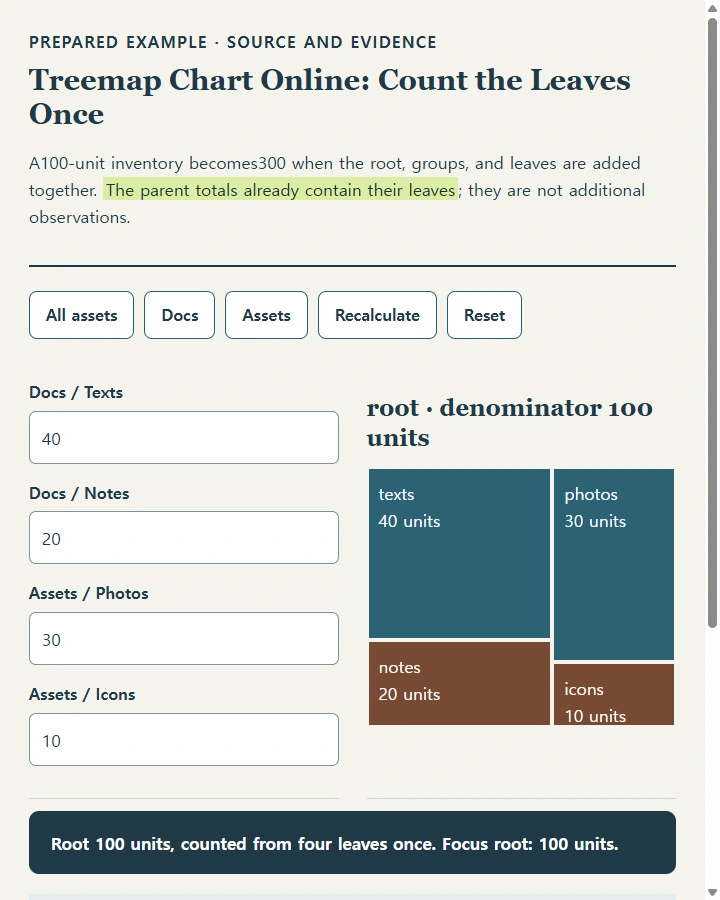
Task: Select the texts 40 units treemap tile
Action: [x=459, y=553]
